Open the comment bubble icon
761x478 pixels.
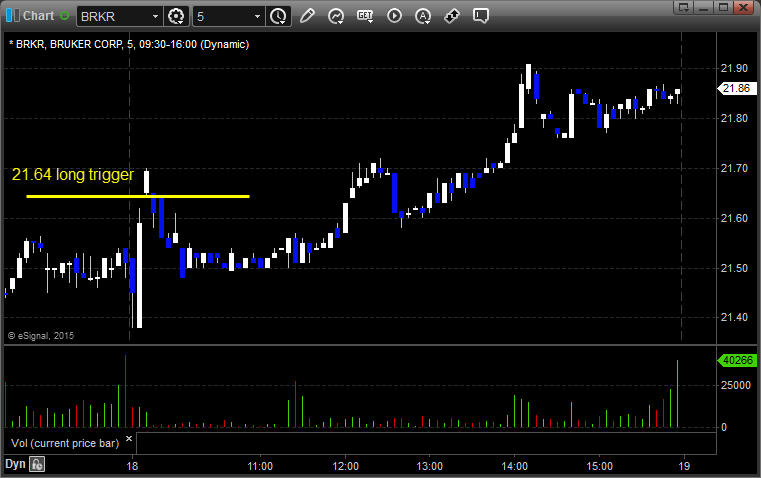point(480,16)
